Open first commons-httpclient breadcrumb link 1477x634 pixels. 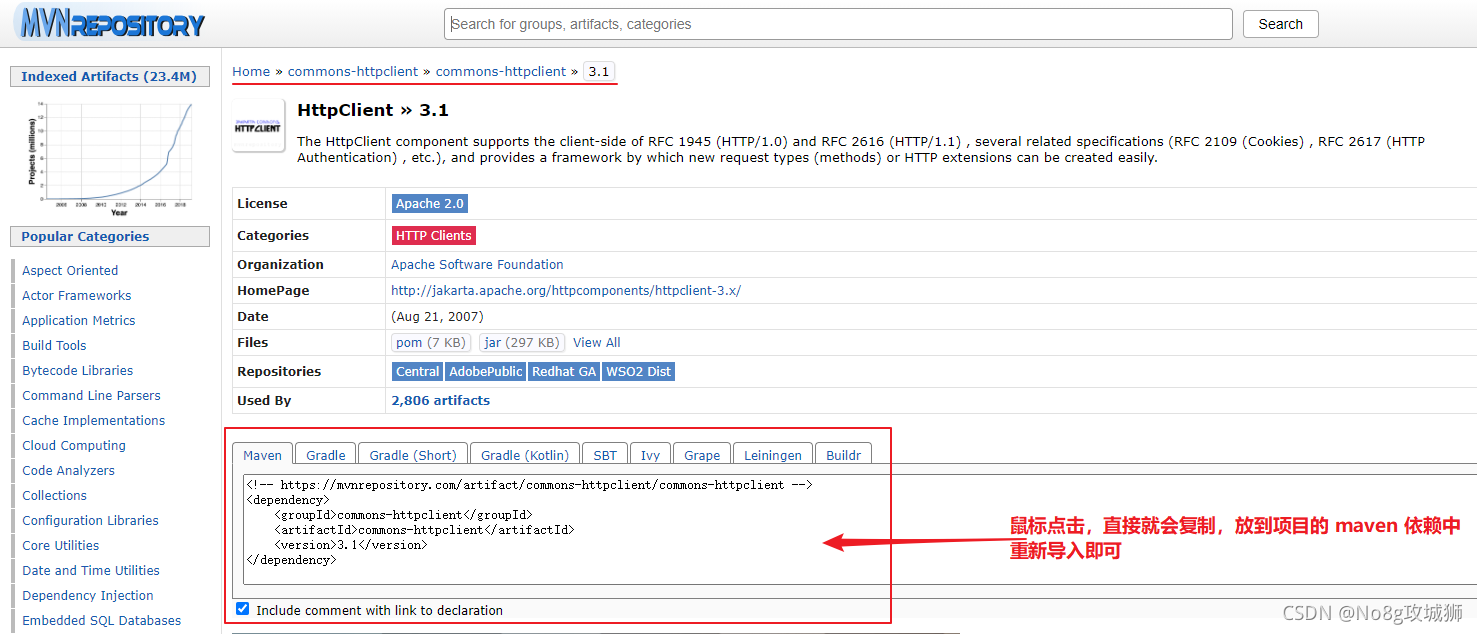[x=353, y=71]
